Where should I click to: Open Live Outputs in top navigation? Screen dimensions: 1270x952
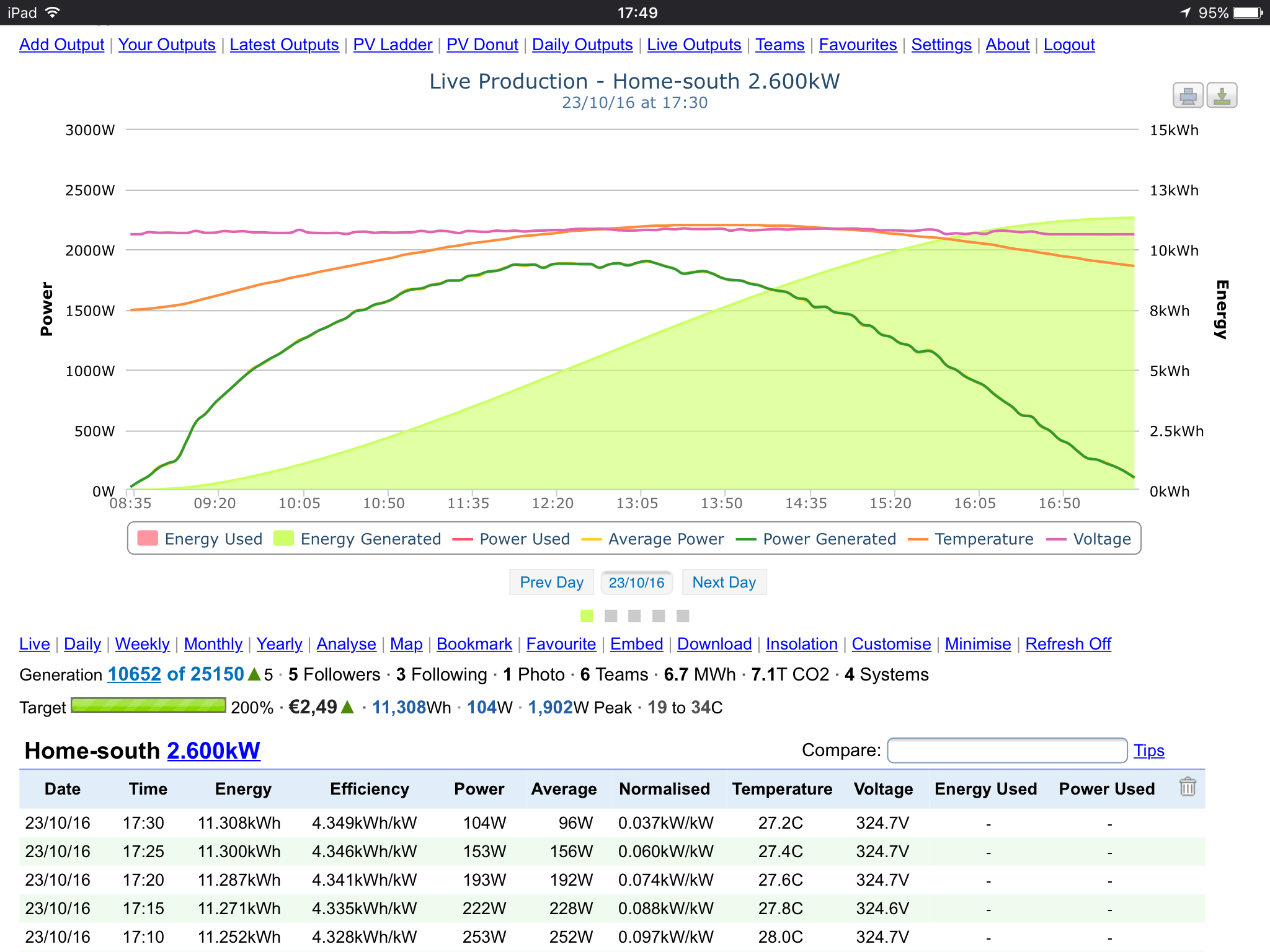click(694, 45)
